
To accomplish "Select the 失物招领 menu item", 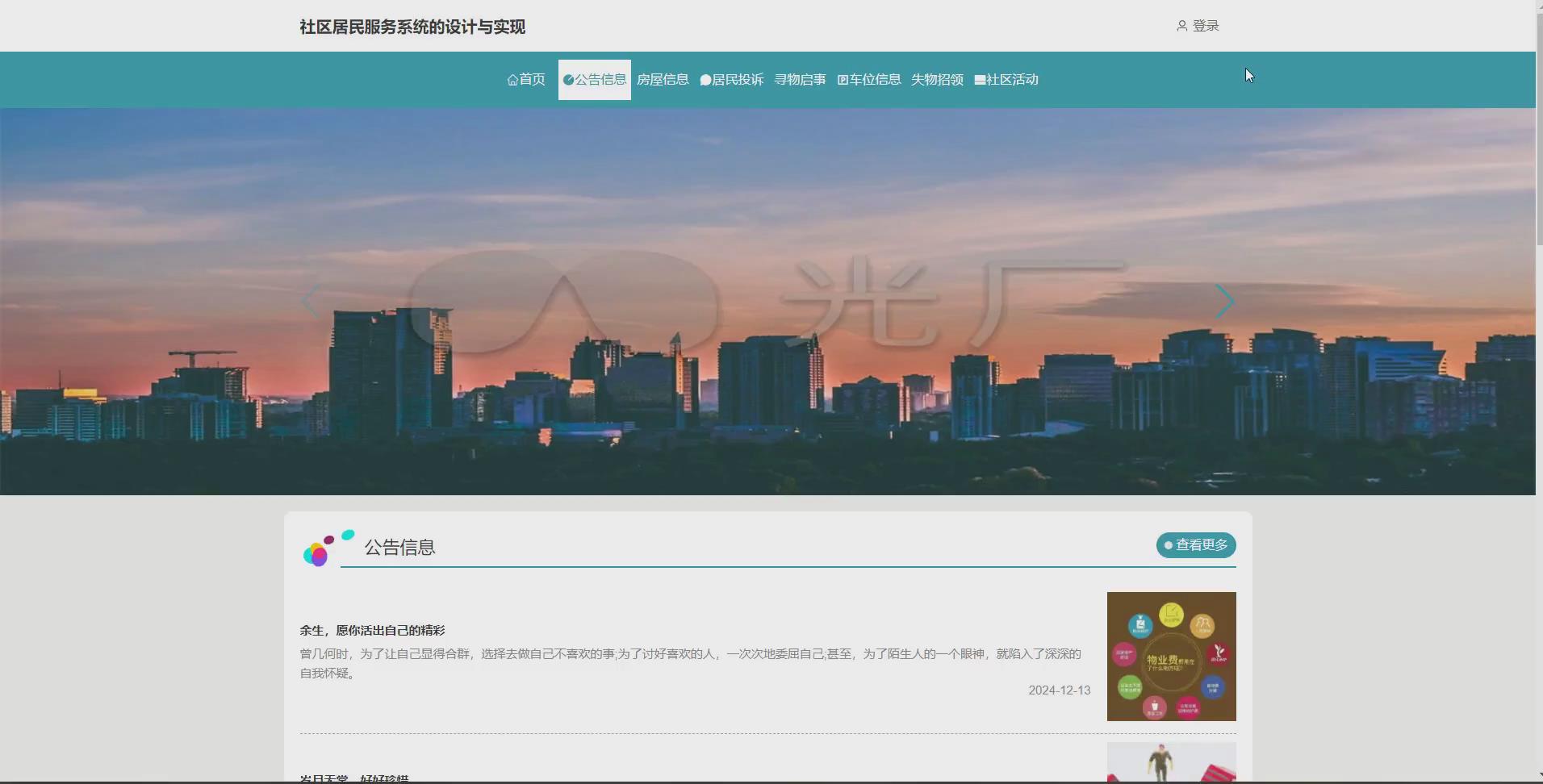I will coord(936,79).
